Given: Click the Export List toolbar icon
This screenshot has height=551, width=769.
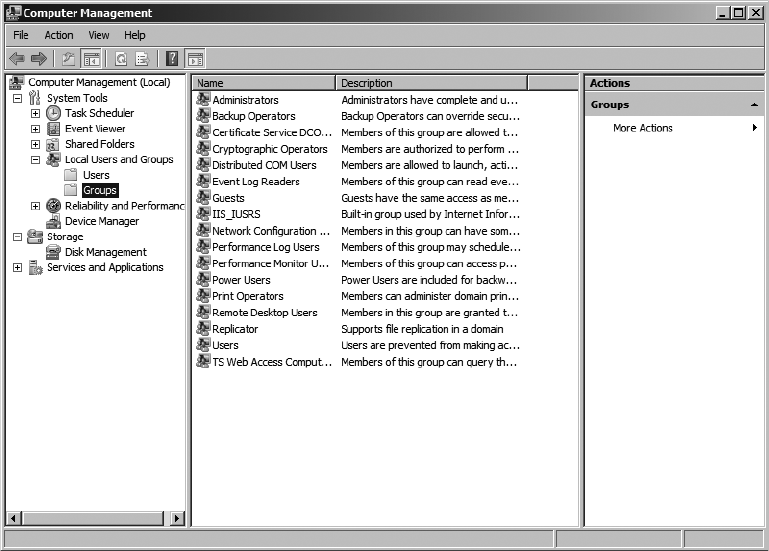Looking at the screenshot, I should [x=142, y=59].
